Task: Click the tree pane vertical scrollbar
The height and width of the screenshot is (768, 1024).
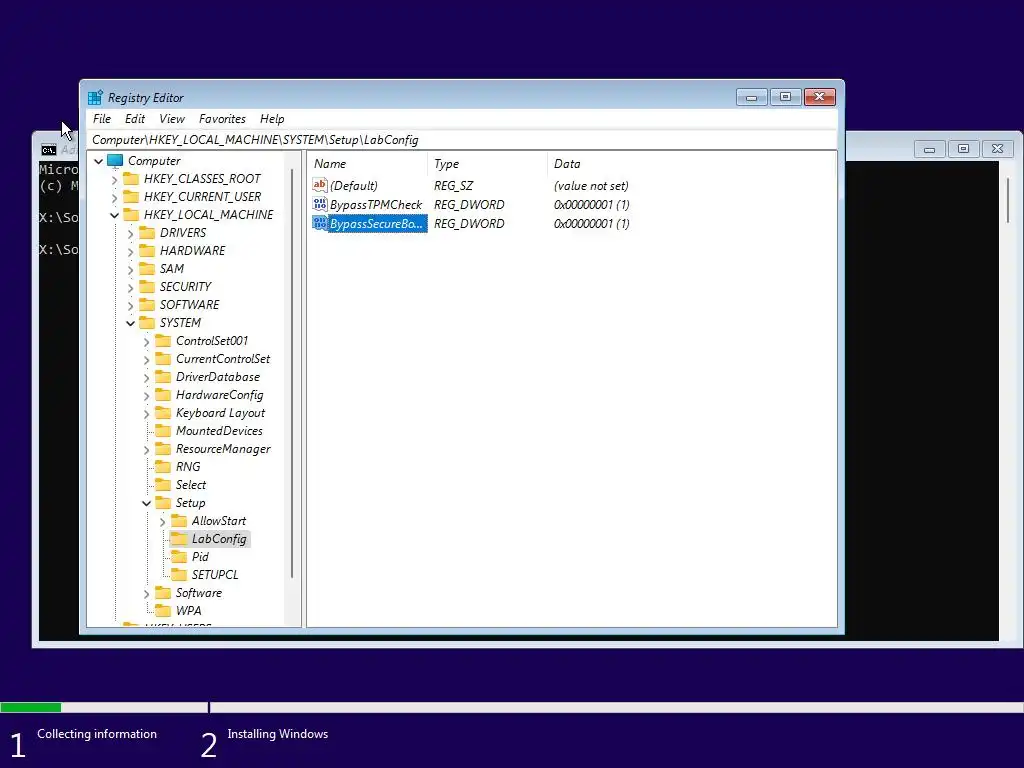Action: click(x=292, y=372)
